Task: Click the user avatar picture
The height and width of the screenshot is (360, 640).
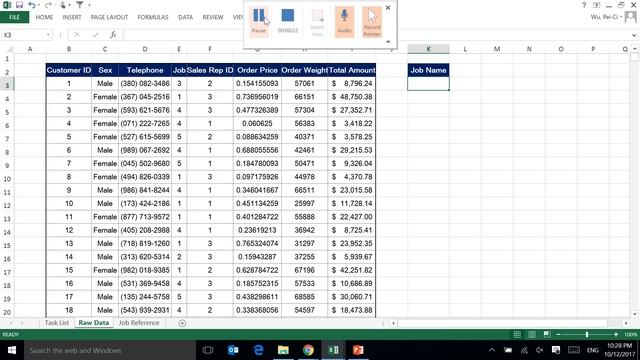Action: click(x=631, y=17)
